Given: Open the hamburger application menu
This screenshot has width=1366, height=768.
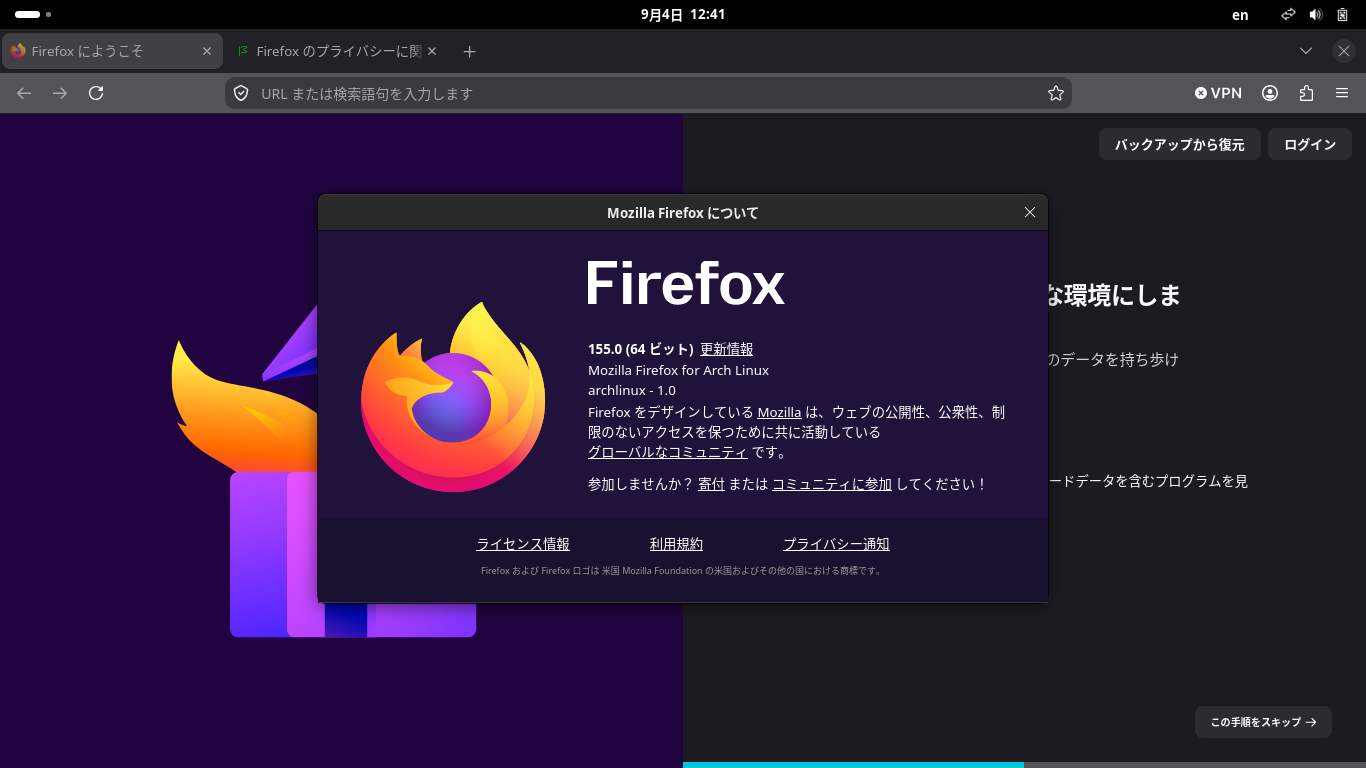Looking at the screenshot, I should point(1342,93).
